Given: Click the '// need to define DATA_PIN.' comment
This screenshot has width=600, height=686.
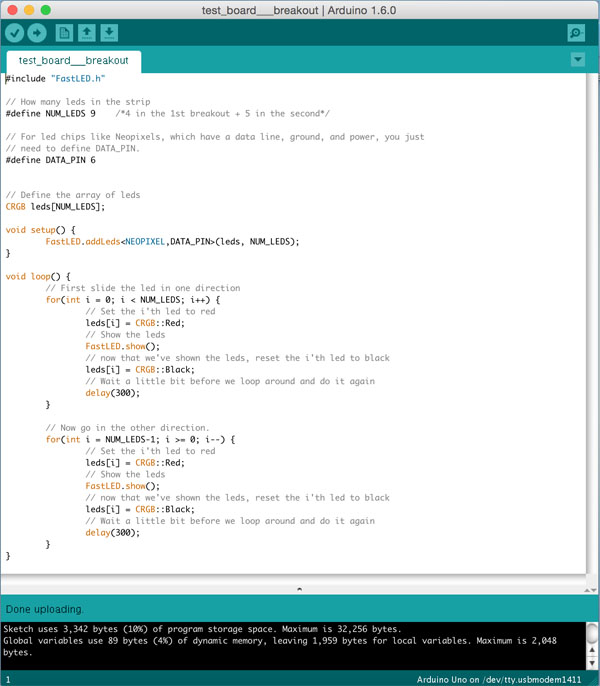Looking at the screenshot, I should (x=73, y=149).
